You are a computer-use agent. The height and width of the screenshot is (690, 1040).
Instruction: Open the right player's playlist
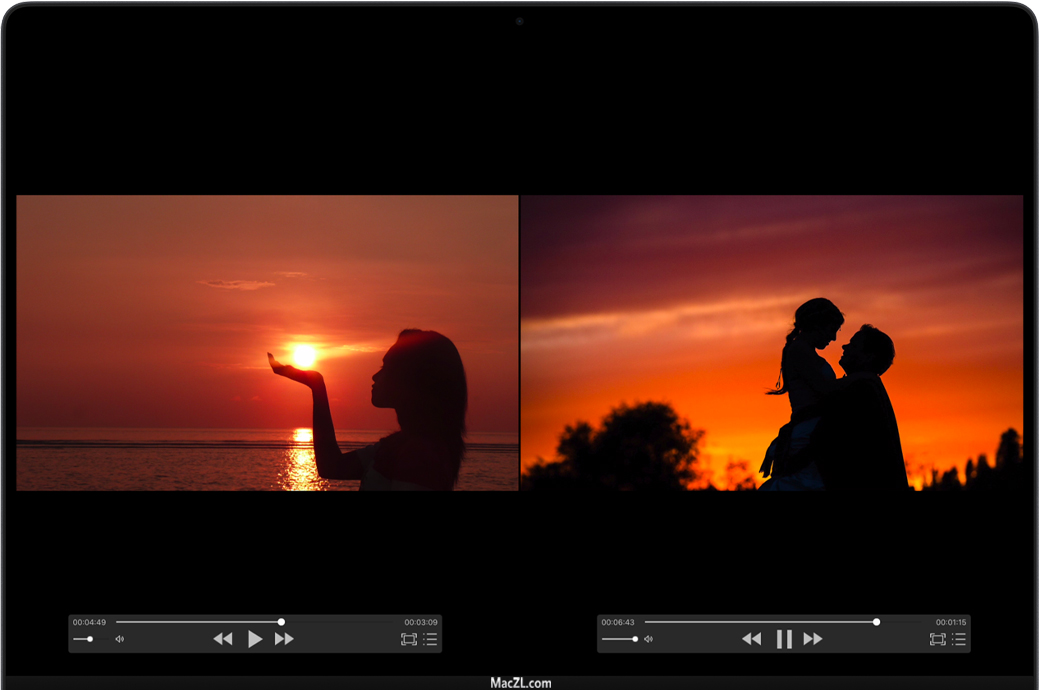[x=959, y=639]
